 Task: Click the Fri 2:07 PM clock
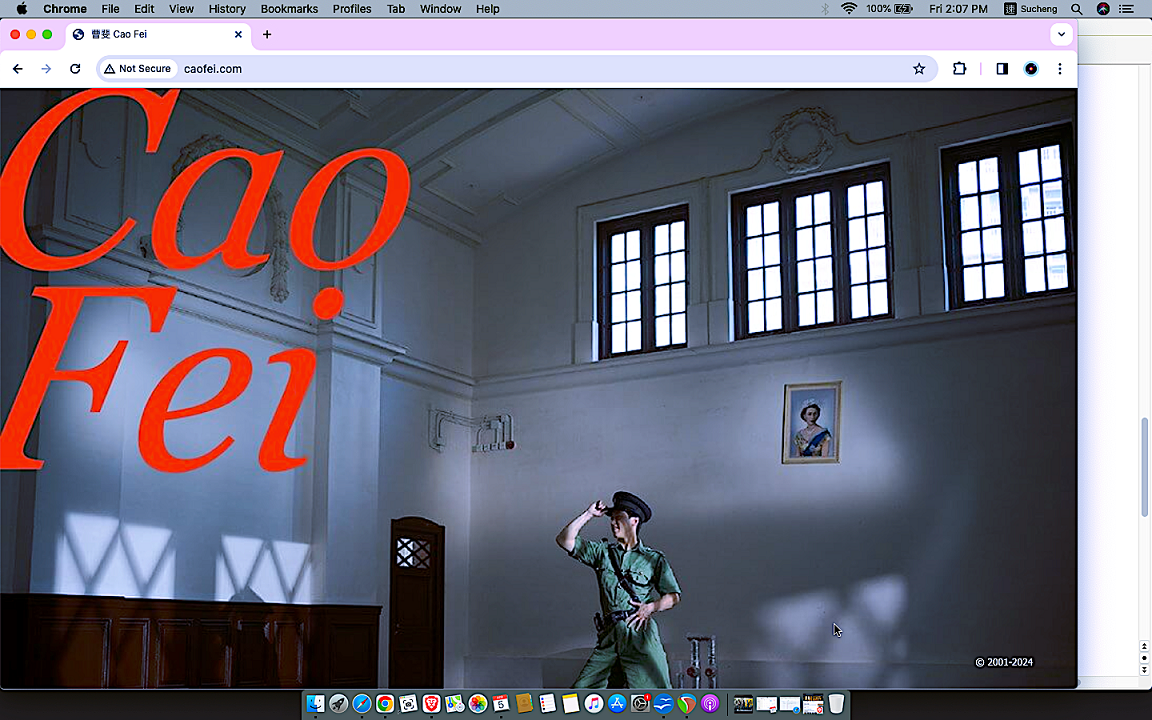pos(958,9)
